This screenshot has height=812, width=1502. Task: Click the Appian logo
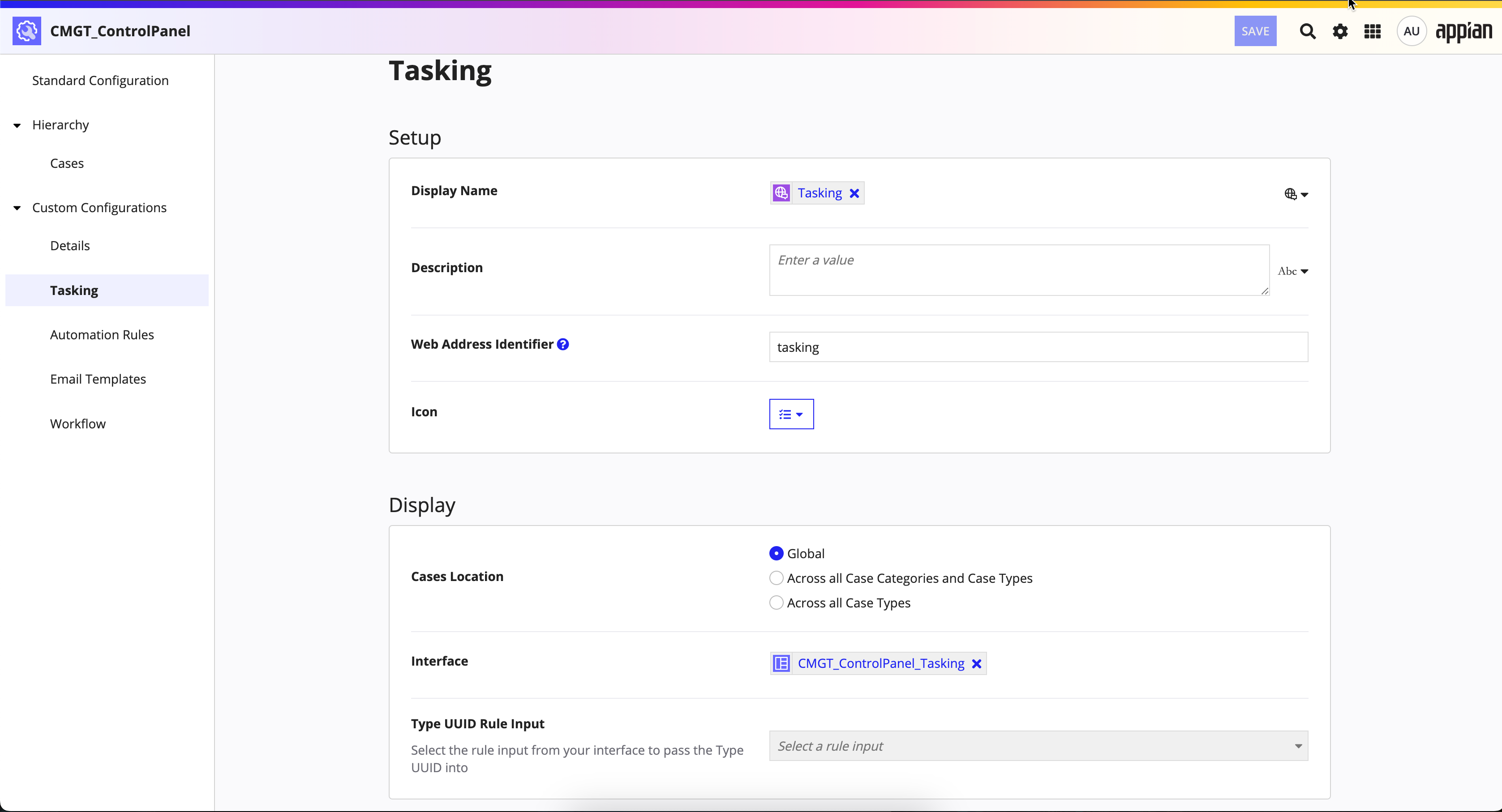1463,31
